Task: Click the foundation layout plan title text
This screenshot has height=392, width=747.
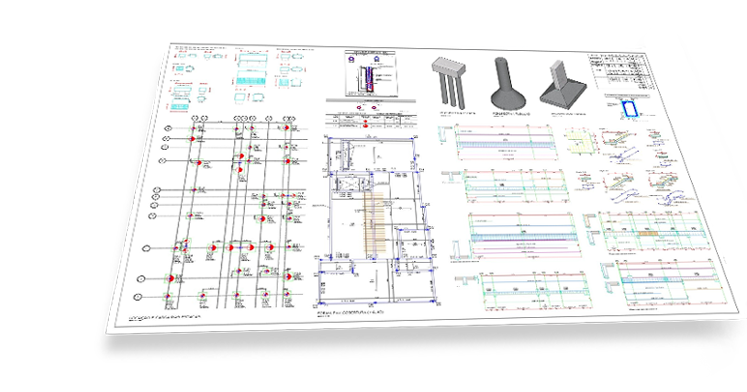Action: 165,318
